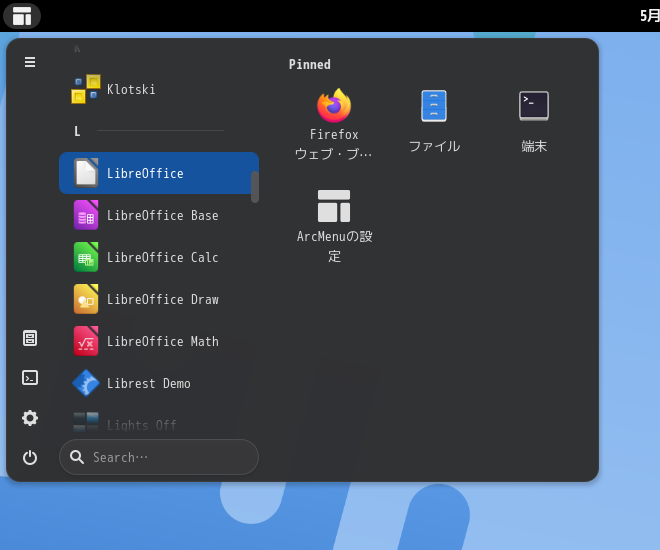The width and height of the screenshot is (660, 550).
Task: Click the terminal shortcut in left sidebar
Action: coord(30,378)
